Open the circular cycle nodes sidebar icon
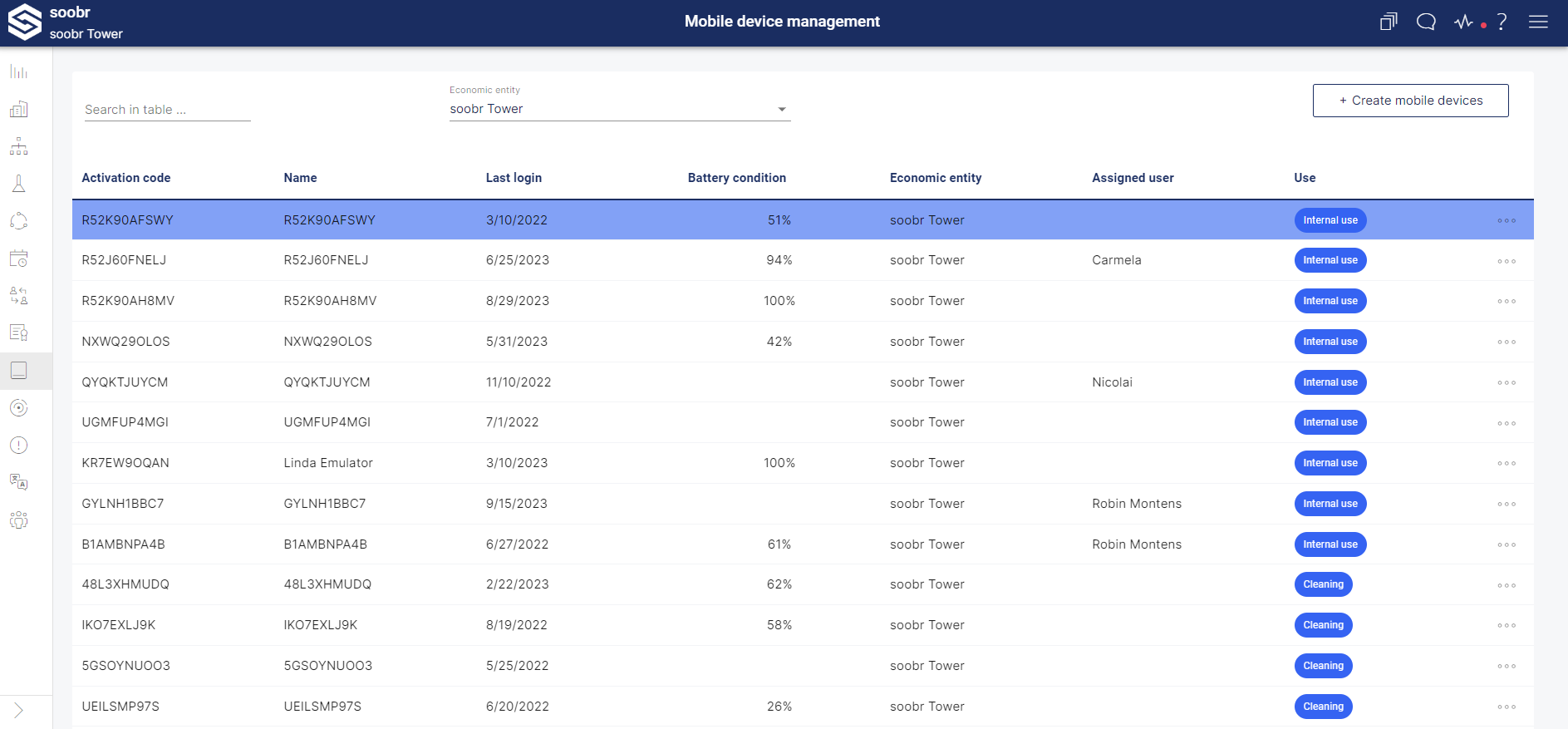The width and height of the screenshot is (1568, 729). pos(18,221)
